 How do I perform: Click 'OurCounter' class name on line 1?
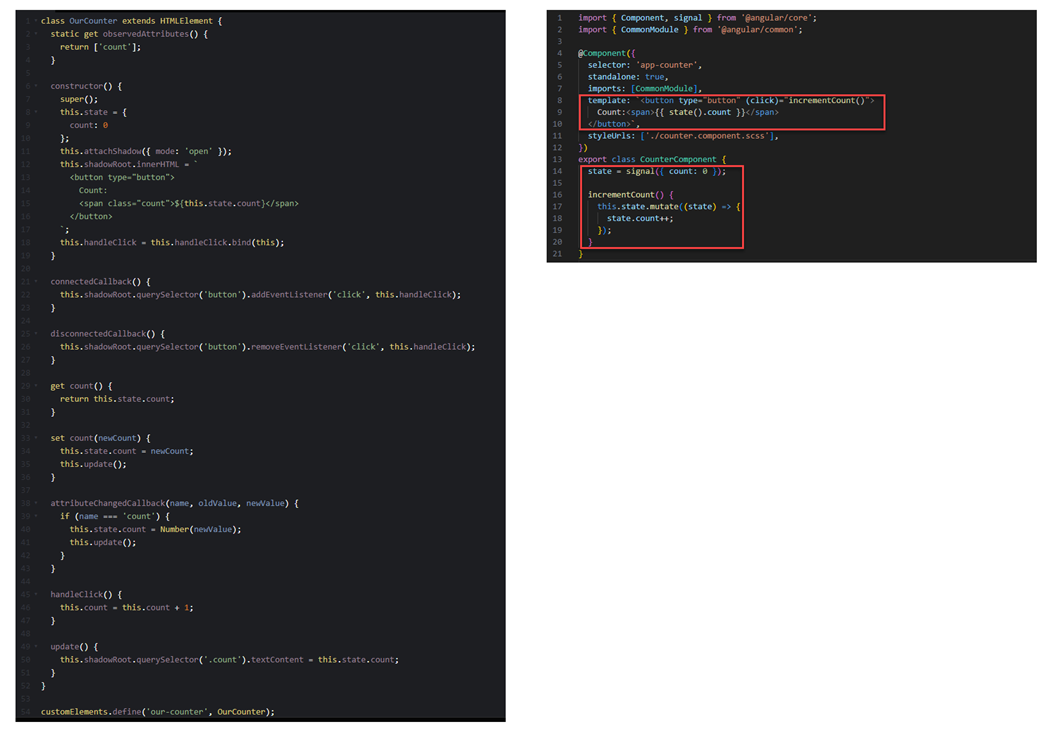click(93, 21)
